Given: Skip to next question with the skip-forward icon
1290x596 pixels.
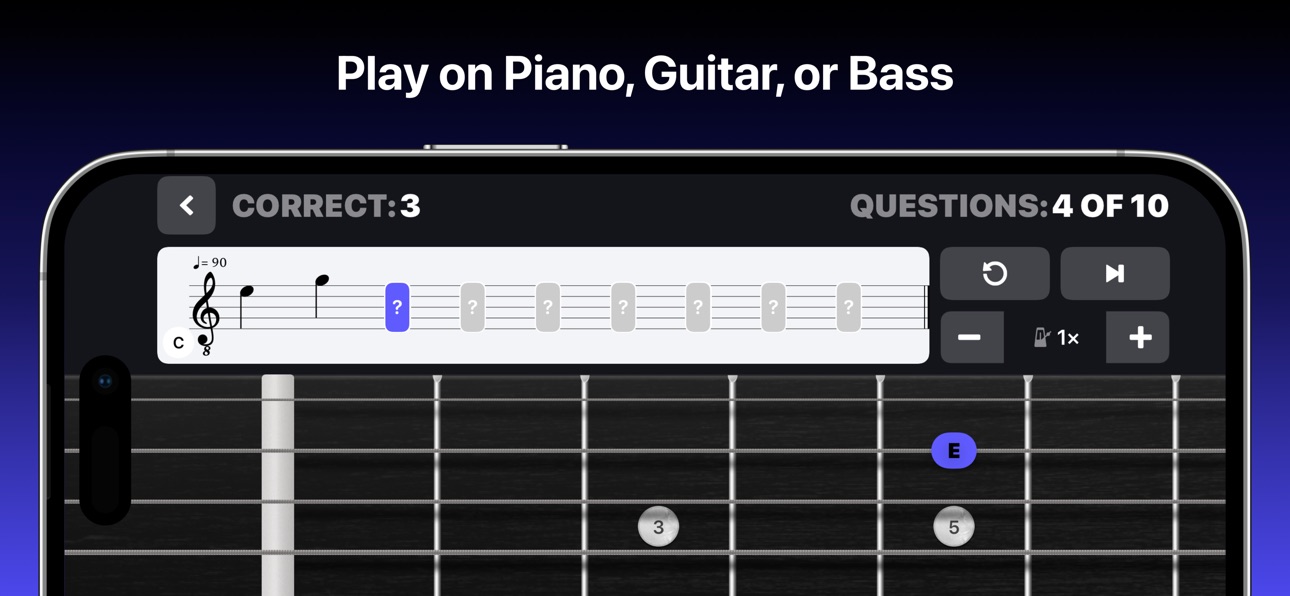Looking at the screenshot, I should (1114, 273).
